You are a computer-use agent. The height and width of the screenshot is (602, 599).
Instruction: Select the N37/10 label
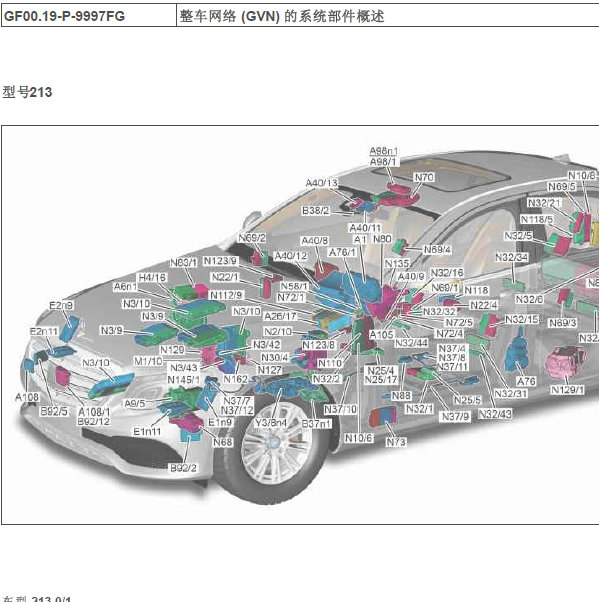click(341, 410)
